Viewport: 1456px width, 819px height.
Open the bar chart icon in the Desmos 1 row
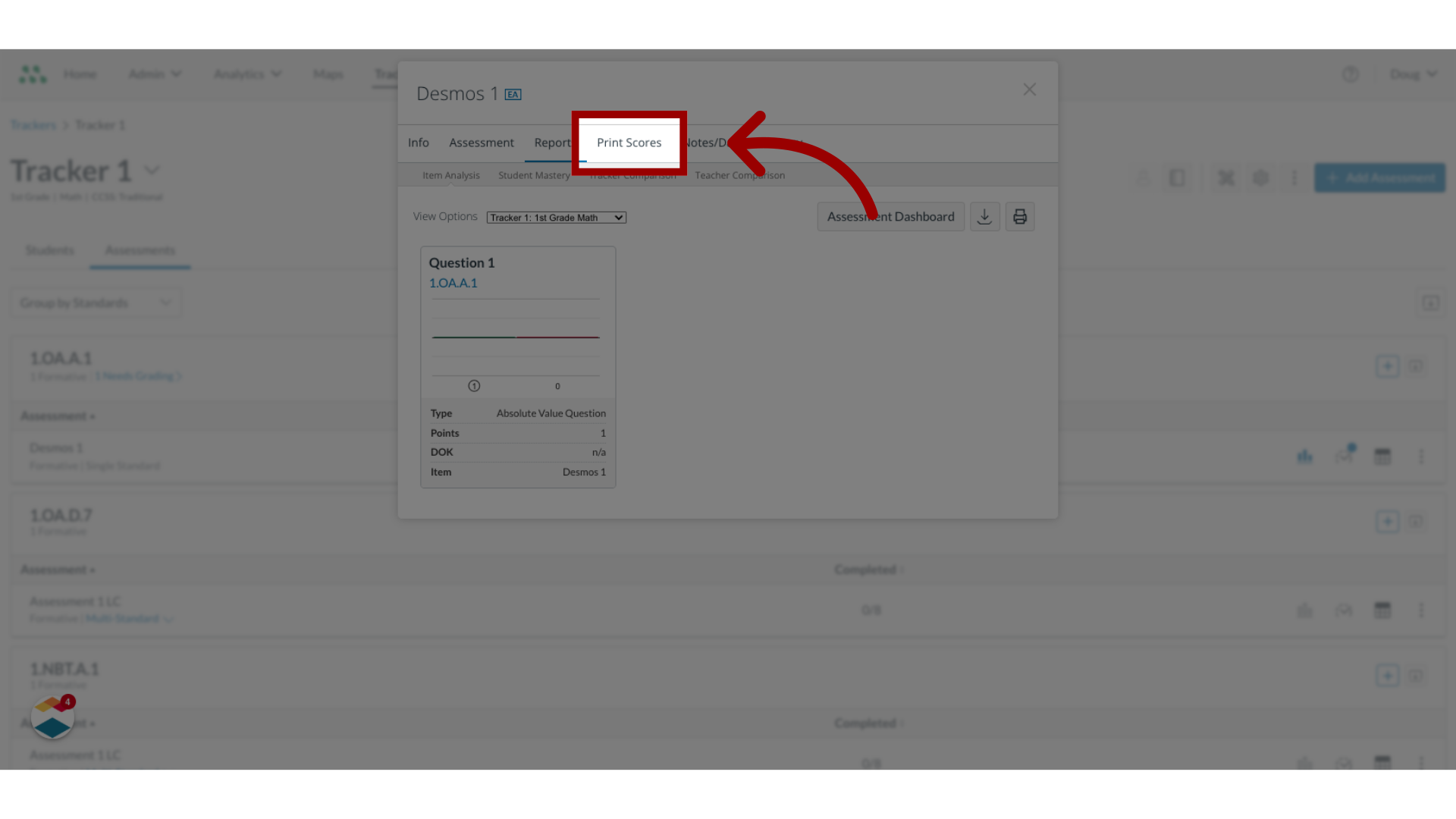1304,456
